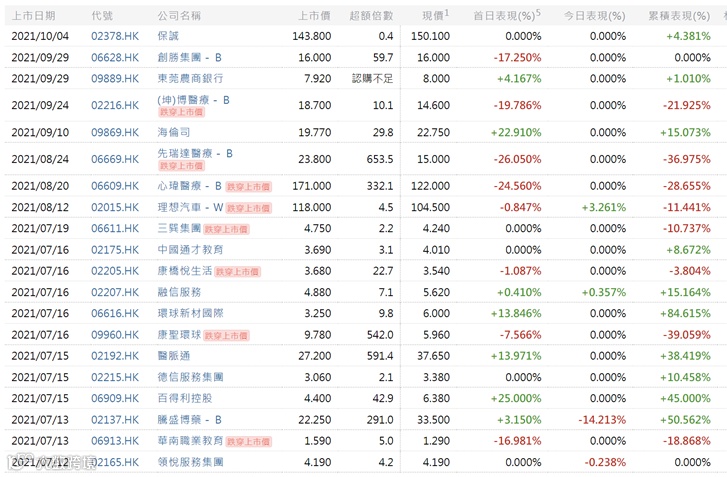
Task: Click the -39.059% cumulative performance value
Action: point(687,335)
